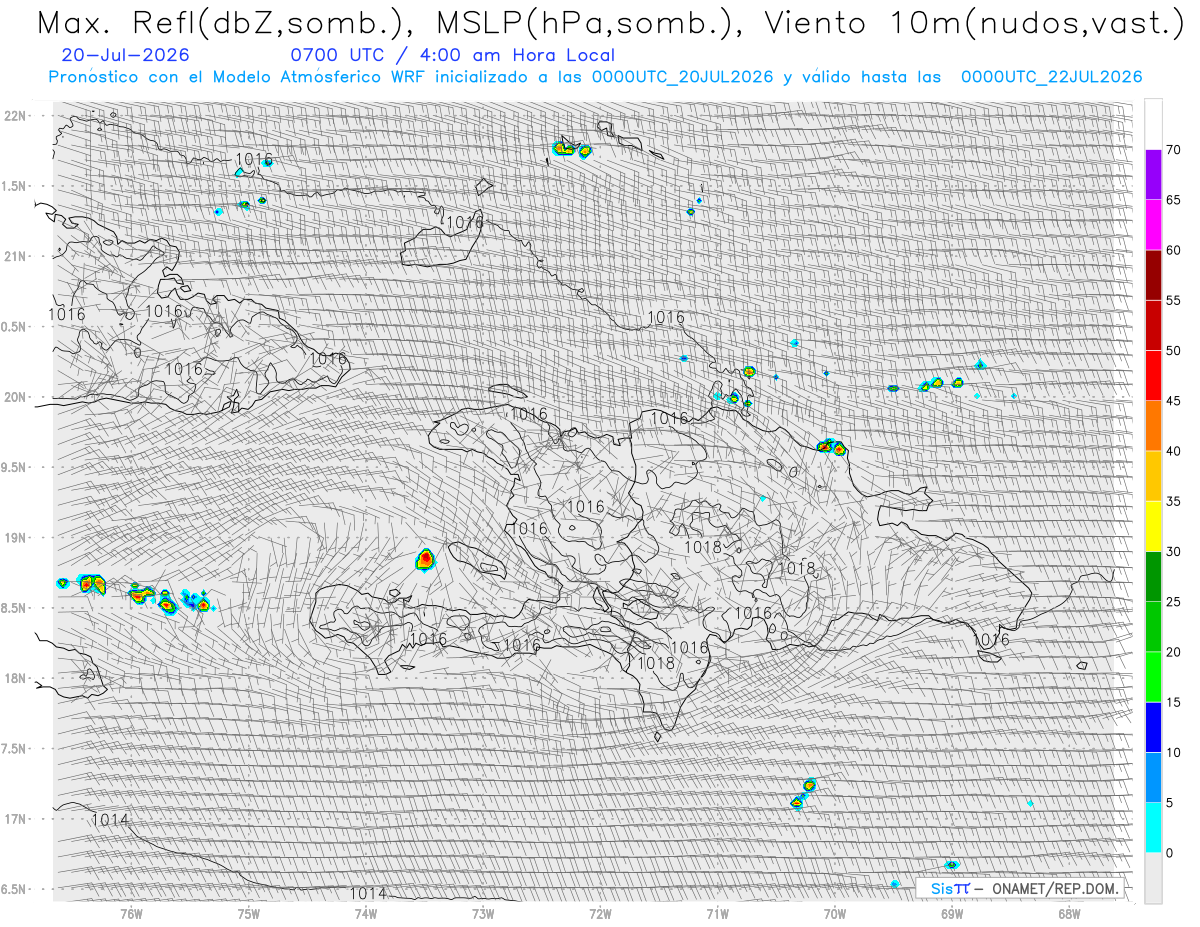The image size is (1200, 927).
Task: Click the "68W" longitude axis label
Action: click(1069, 913)
